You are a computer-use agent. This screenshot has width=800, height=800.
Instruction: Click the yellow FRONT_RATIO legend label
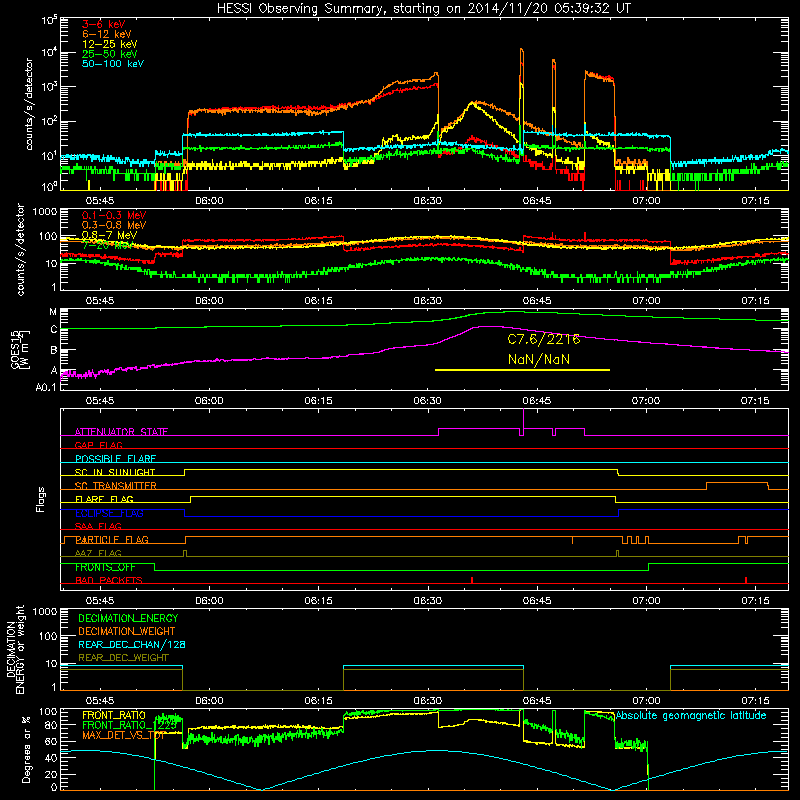(x=113, y=715)
